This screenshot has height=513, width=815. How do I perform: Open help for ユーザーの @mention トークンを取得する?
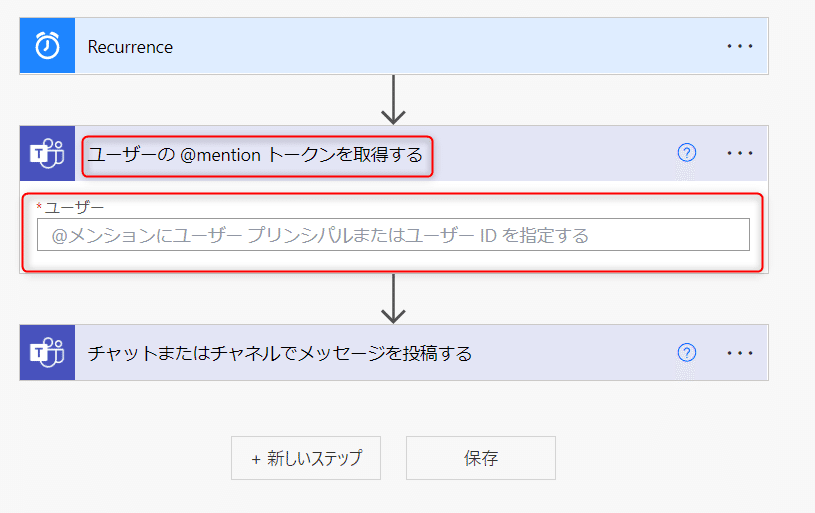click(687, 153)
